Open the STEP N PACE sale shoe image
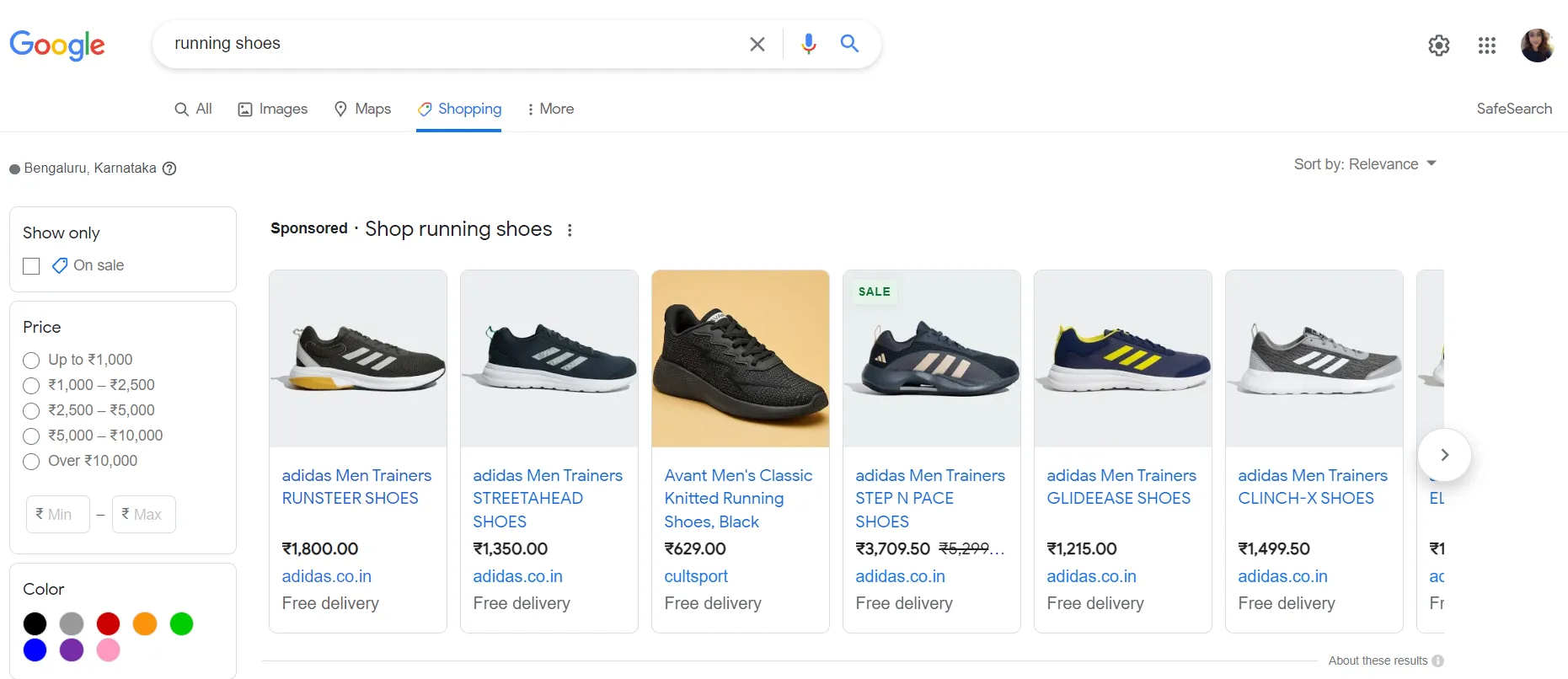The image size is (1568, 679). pyautogui.click(x=932, y=359)
